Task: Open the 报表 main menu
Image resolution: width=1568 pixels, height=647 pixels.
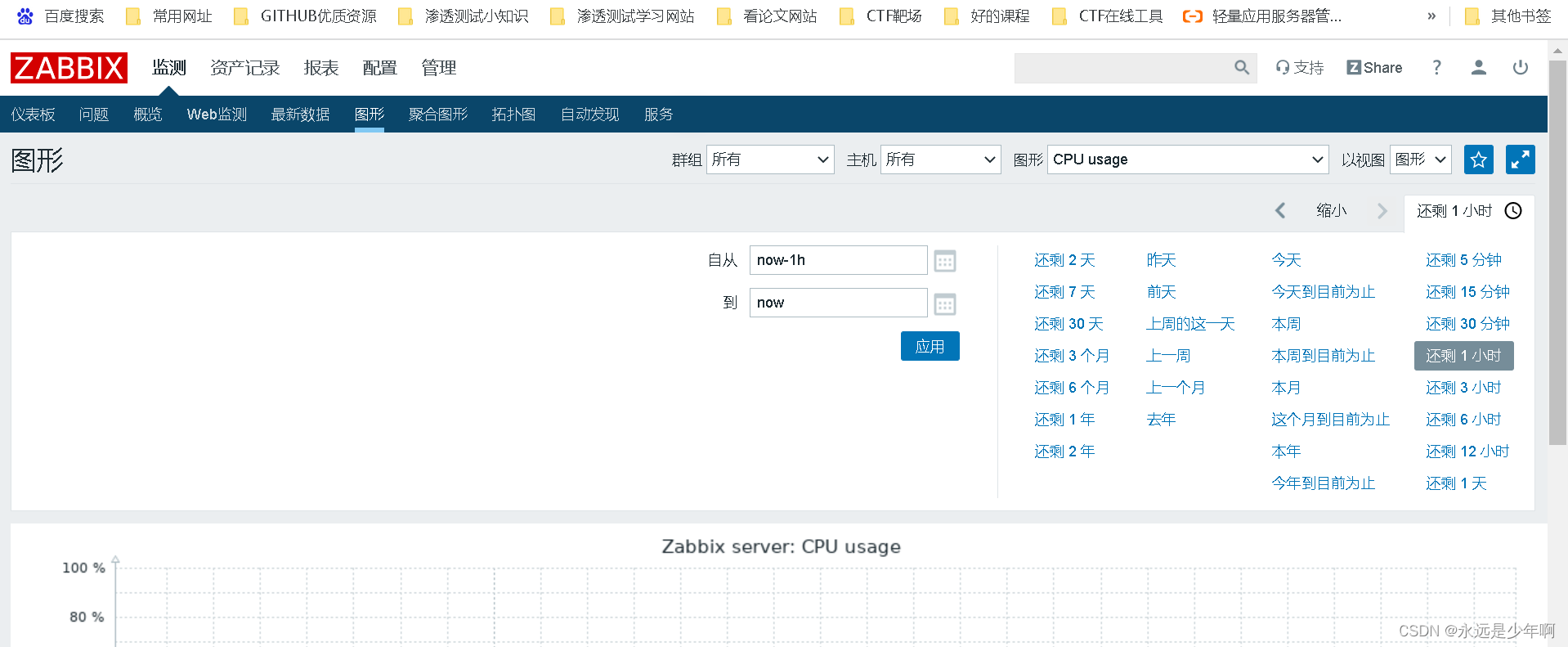Action: tap(321, 68)
